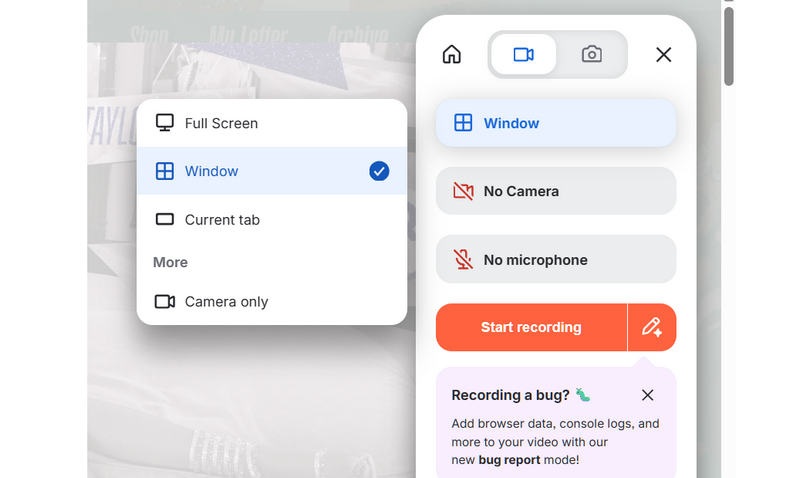Open the Window source dropdown
The height and width of the screenshot is (478, 800).
tap(556, 123)
